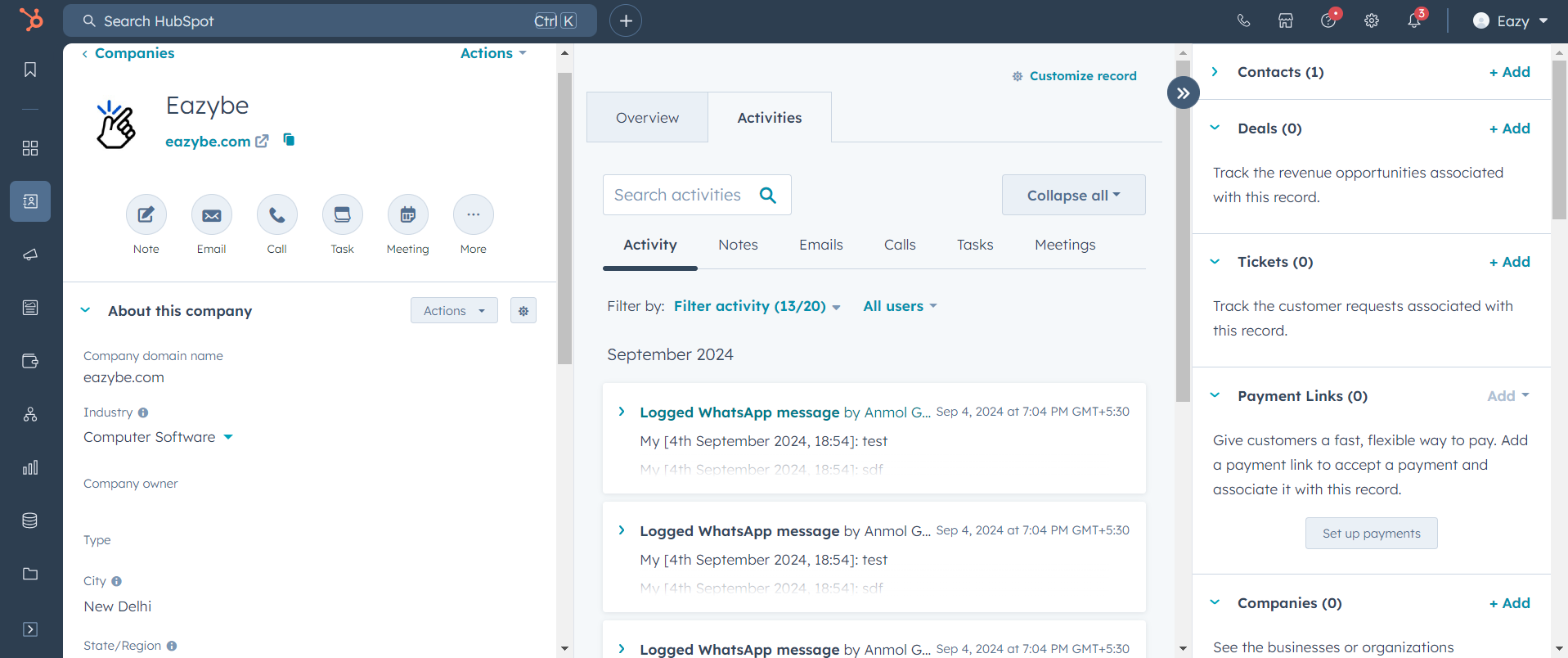The height and width of the screenshot is (658, 1568).
Task: Collapse the Payment Links (0) section
Action: click(1215, 396)
